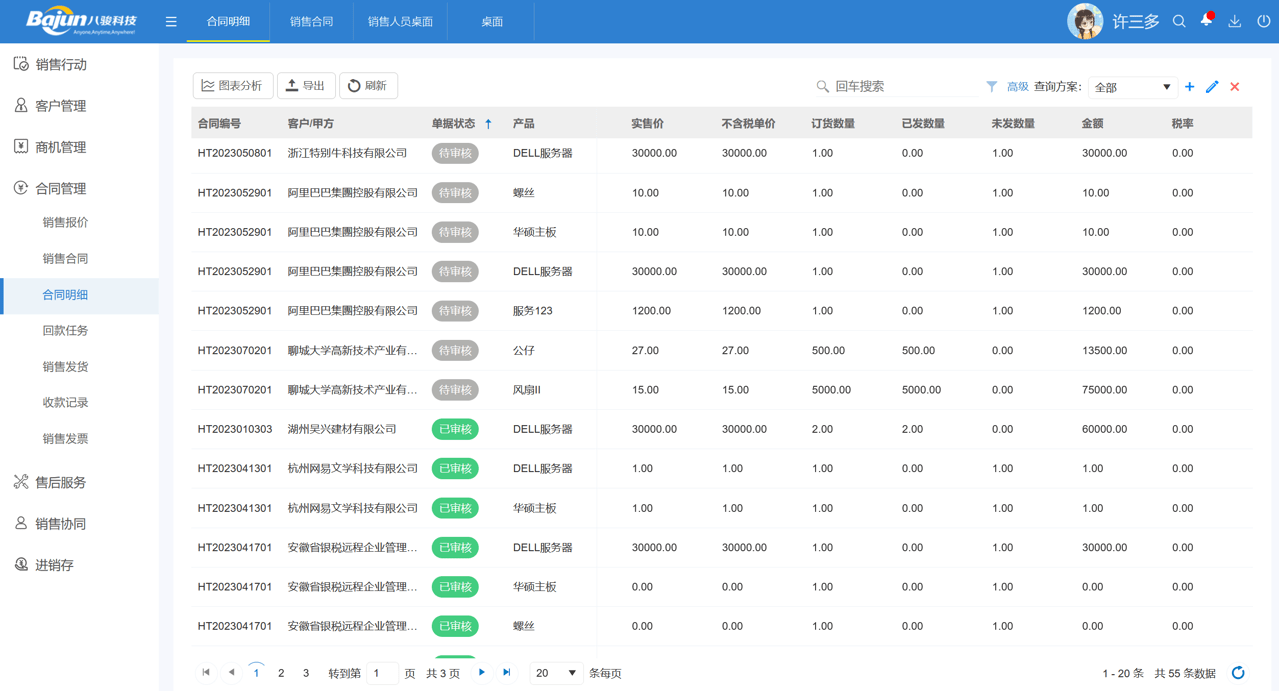
Task: Click the 导出 export button
Action: coord(306,86)
